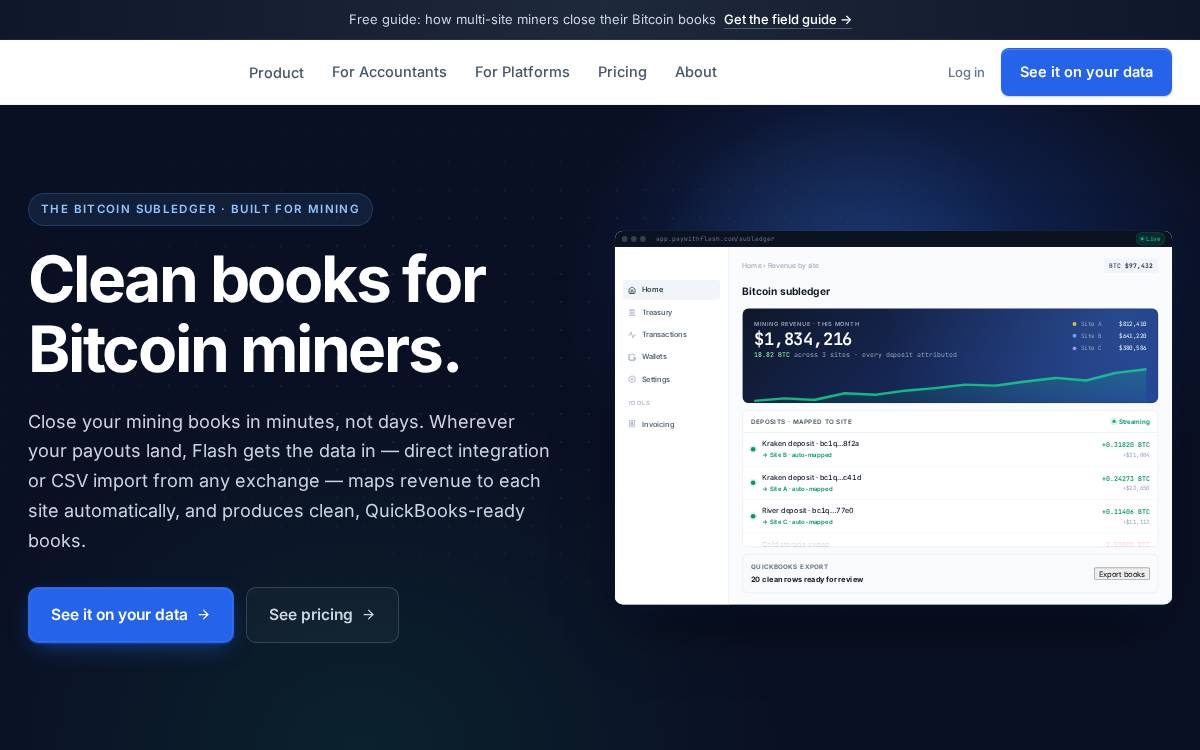Click the Home icon in dashboard sidebar
This screenshot has height=750, width=1200.
(x=632, y=290)
